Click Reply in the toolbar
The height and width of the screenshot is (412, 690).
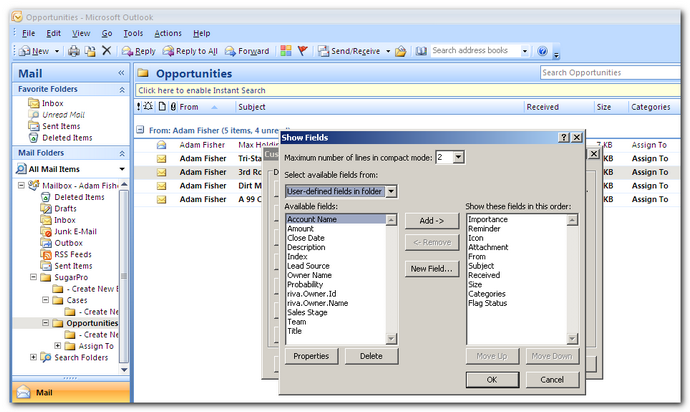coord(139,51)
